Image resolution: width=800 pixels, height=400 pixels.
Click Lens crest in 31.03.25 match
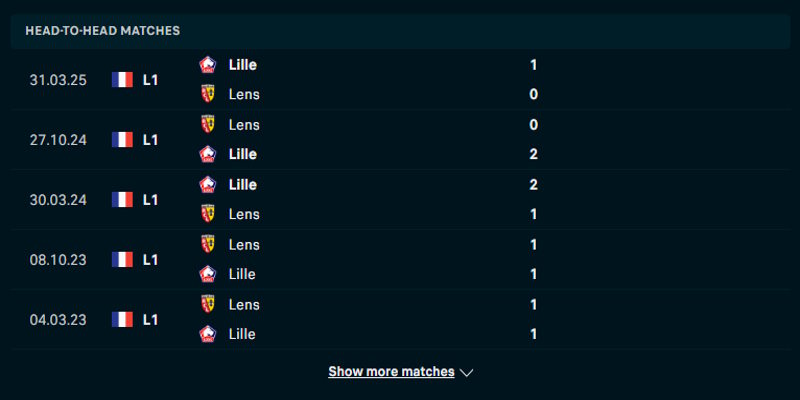[x=208, y=94]
